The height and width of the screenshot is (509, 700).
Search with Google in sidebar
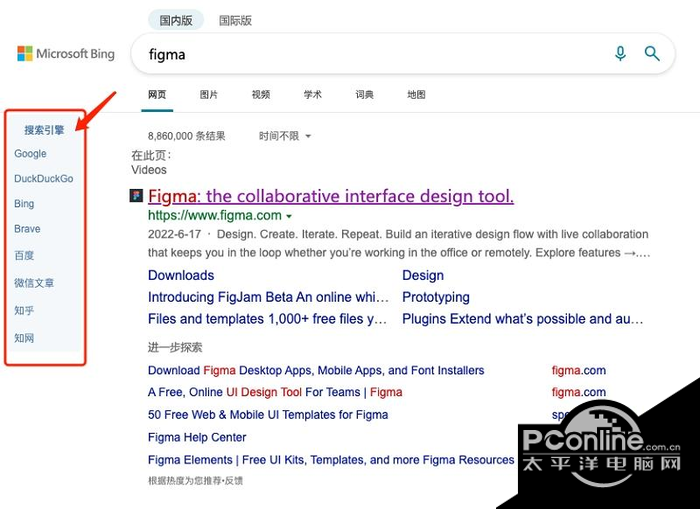coord(30,154)
